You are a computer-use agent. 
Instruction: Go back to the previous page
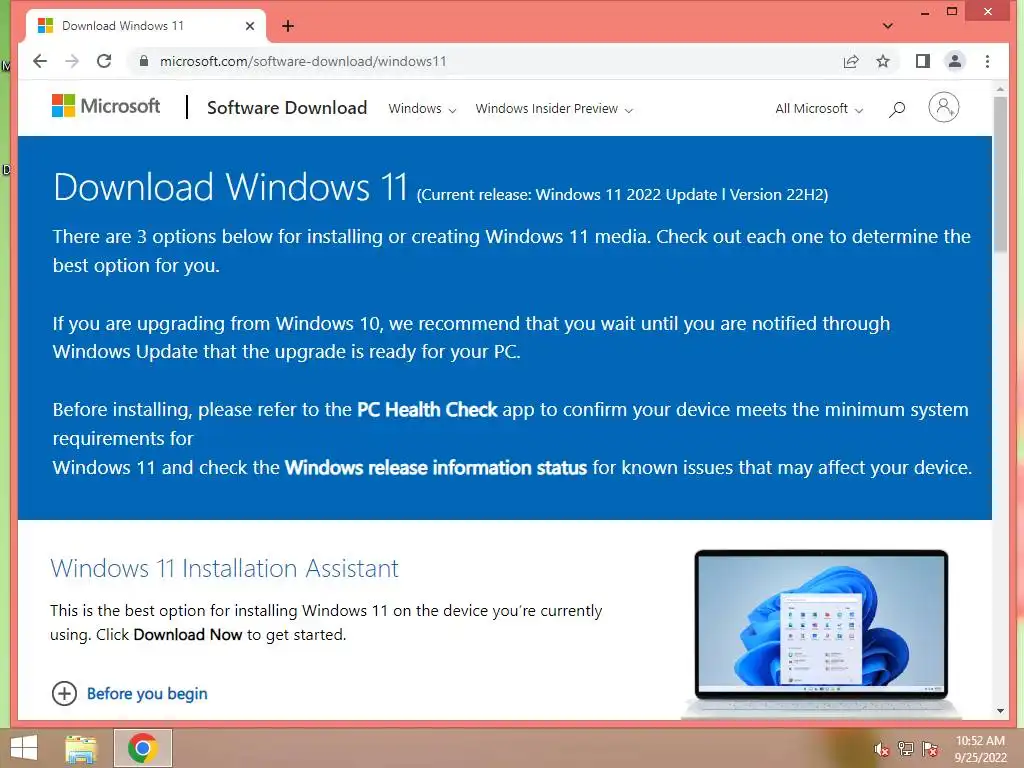pos(40,61)
